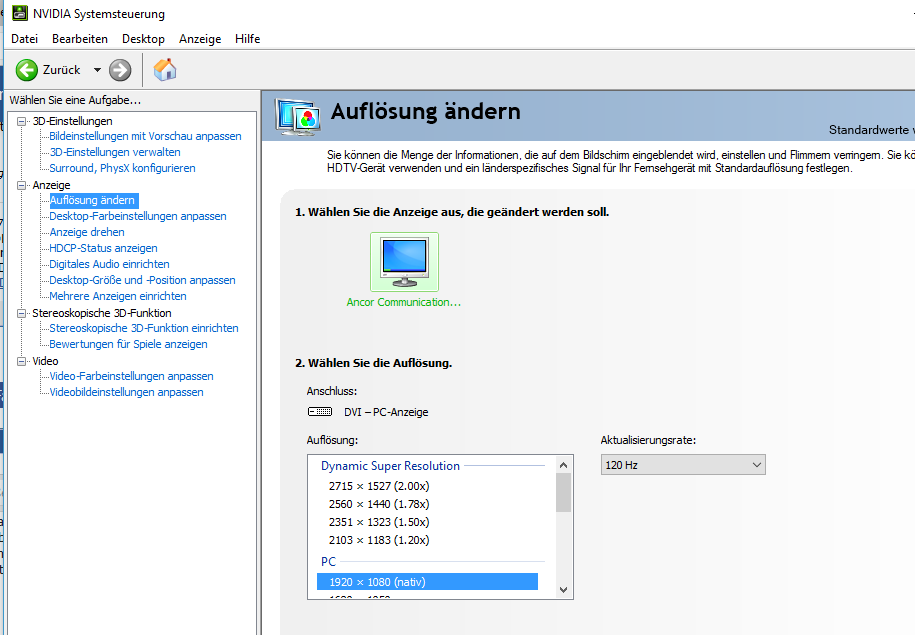915x635 pixels.
Task: Select resolution 2351 × 1323 (1.50x)
Action: coord(379,522)
